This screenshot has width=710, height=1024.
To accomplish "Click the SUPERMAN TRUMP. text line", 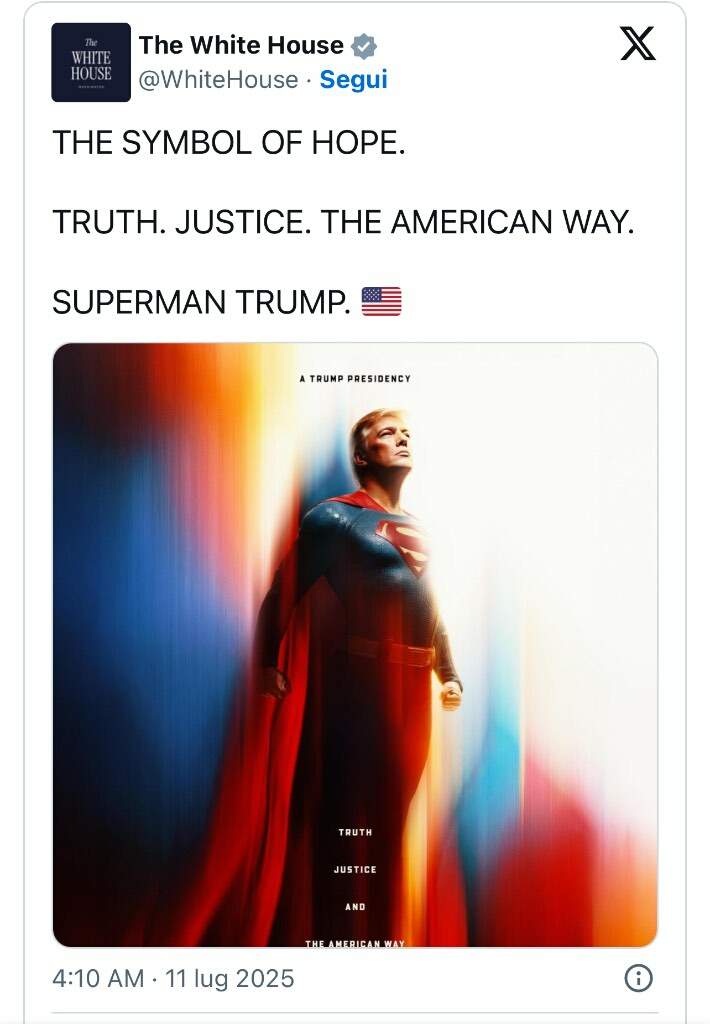I will point(201,302).
